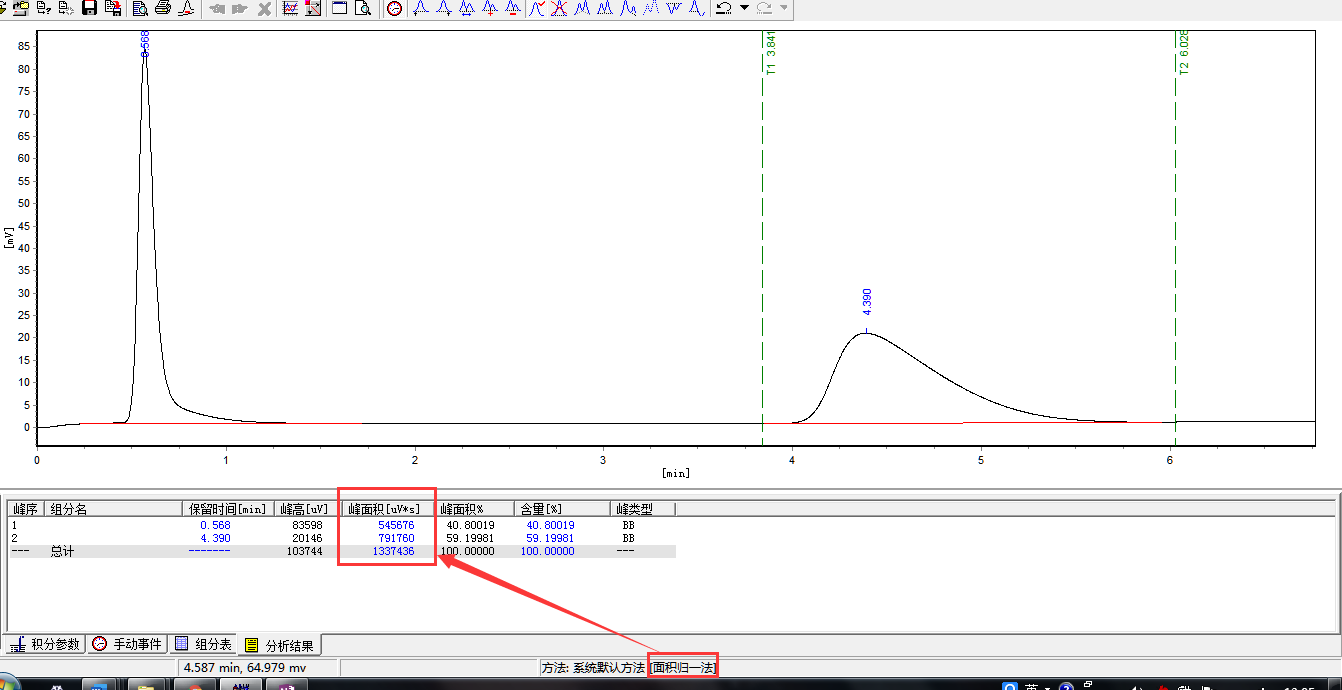
Task: Click the magnifier window zoom icon
Action: 363,9
